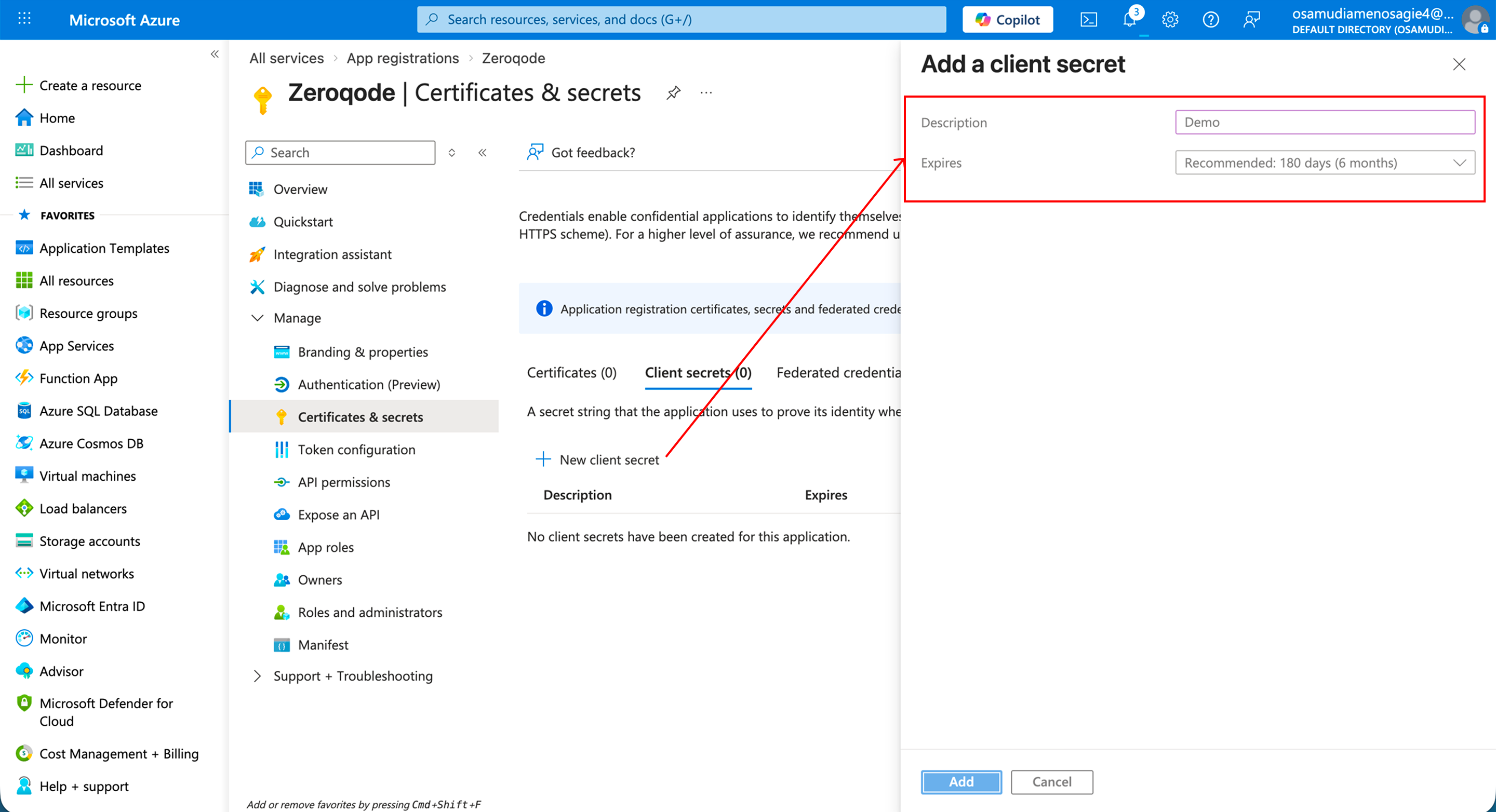Collapse the Manage section
1496x812 pixels.
257,318
